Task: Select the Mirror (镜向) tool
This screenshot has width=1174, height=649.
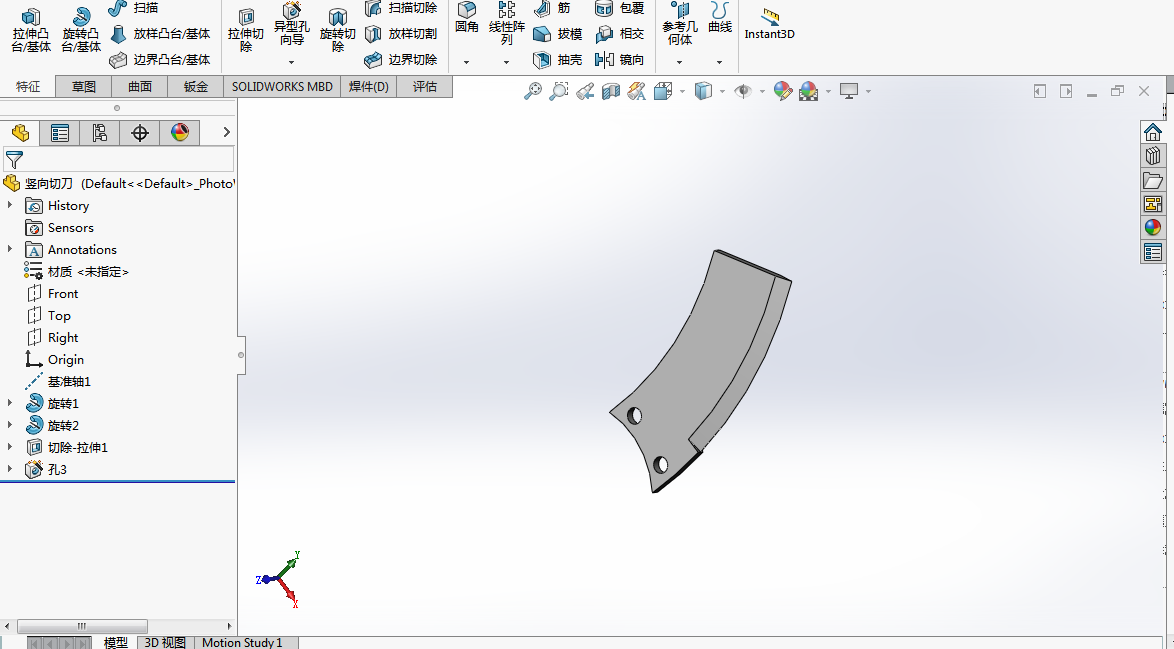Action: click(x=619, y=60)
